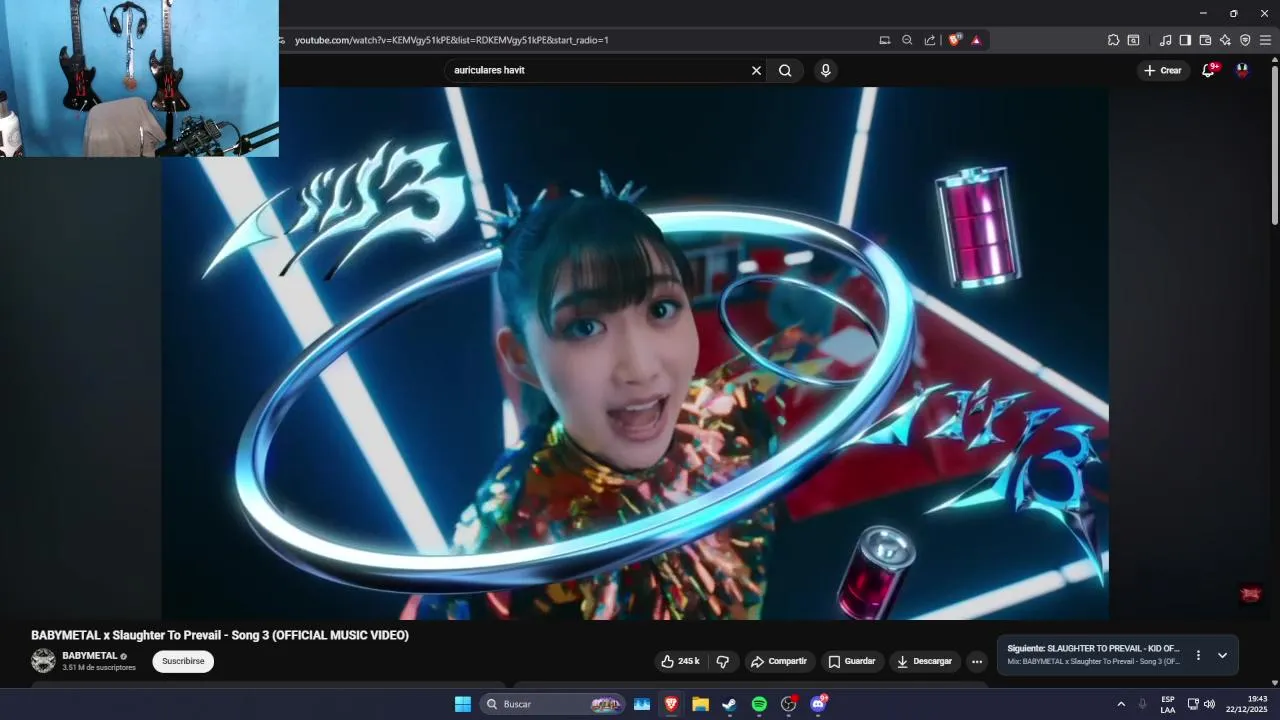The height and width of the screenshot is (720, 1280).
Task: Open the OBS Studio taskbar icon
Action: (x=788, y=704)
